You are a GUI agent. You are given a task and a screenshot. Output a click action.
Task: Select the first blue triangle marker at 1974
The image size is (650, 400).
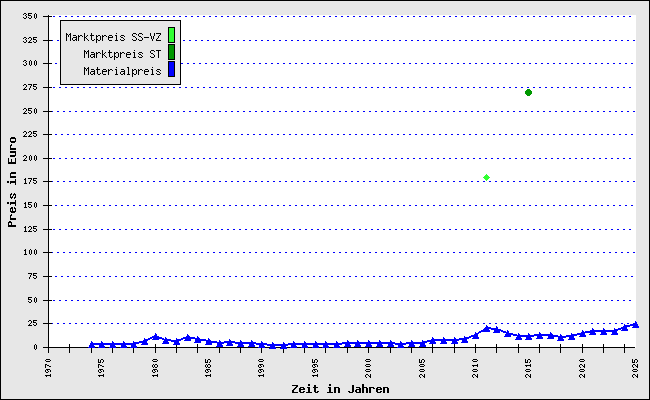(x=92, y=344)
